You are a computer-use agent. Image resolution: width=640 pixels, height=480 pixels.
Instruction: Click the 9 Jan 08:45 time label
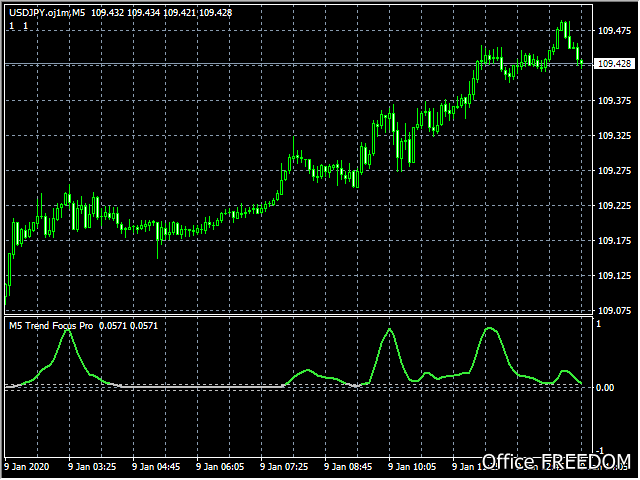(x=348, y=467)
